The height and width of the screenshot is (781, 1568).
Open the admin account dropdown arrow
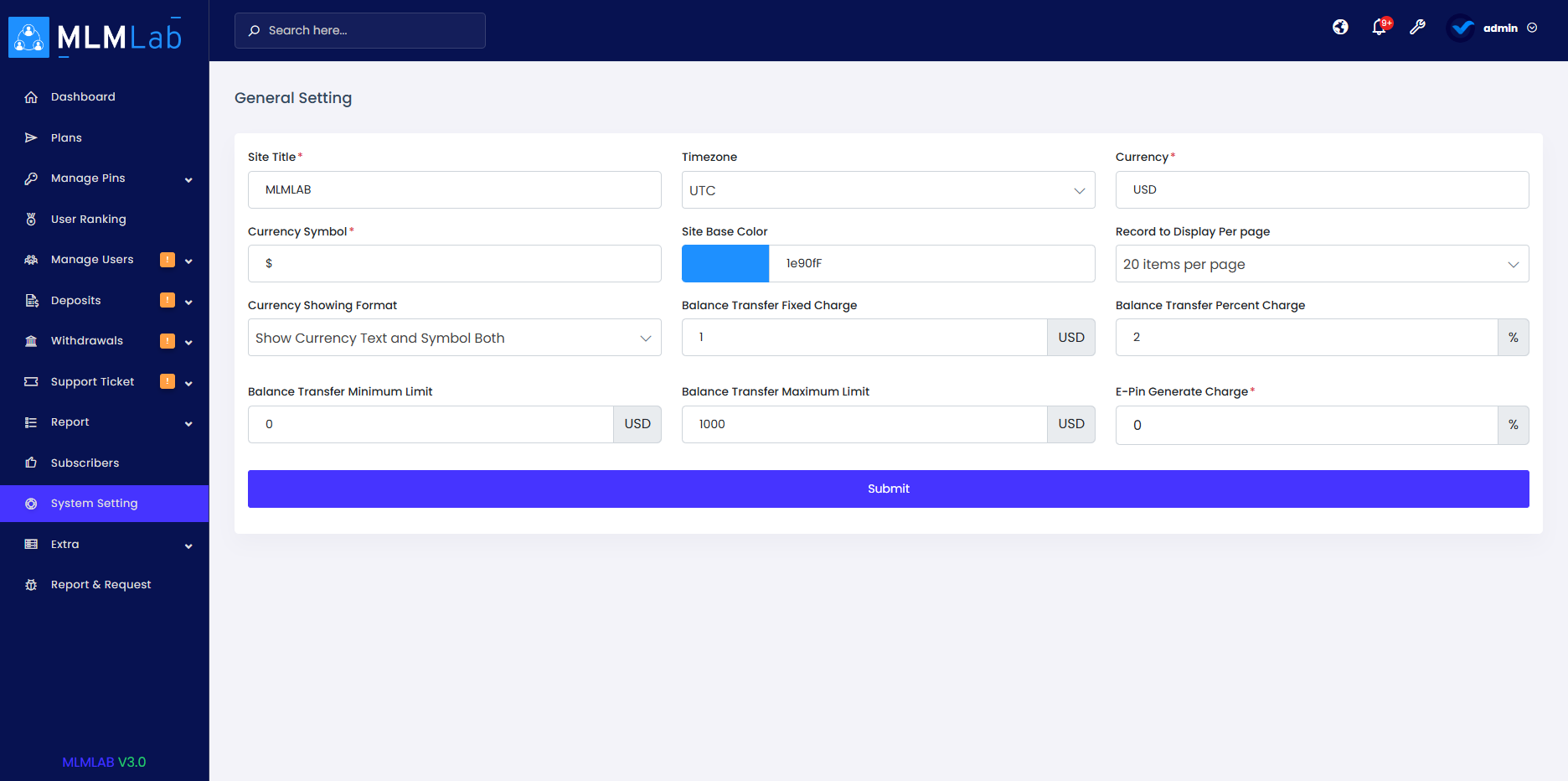click(1532, 28)
